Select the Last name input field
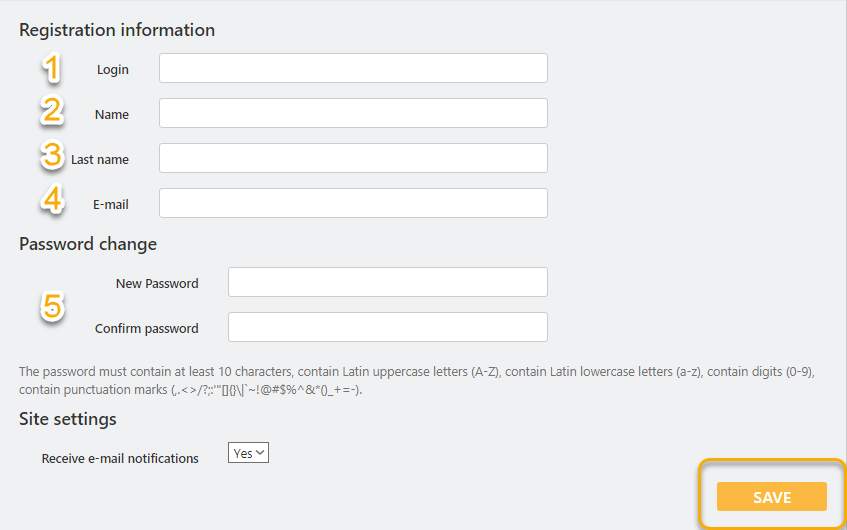This screenshot has width=847, height=530. (353, 158)
